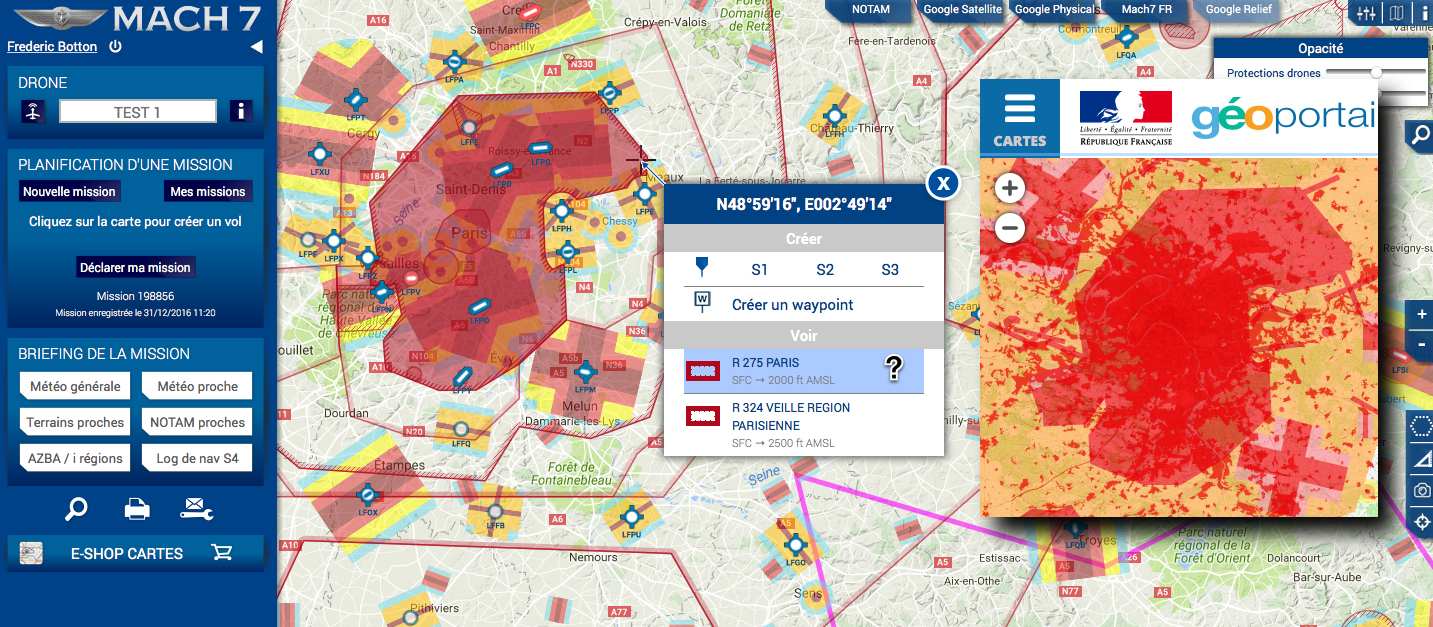
Task: Click Déclarer ma mission button
Action: 135,267
